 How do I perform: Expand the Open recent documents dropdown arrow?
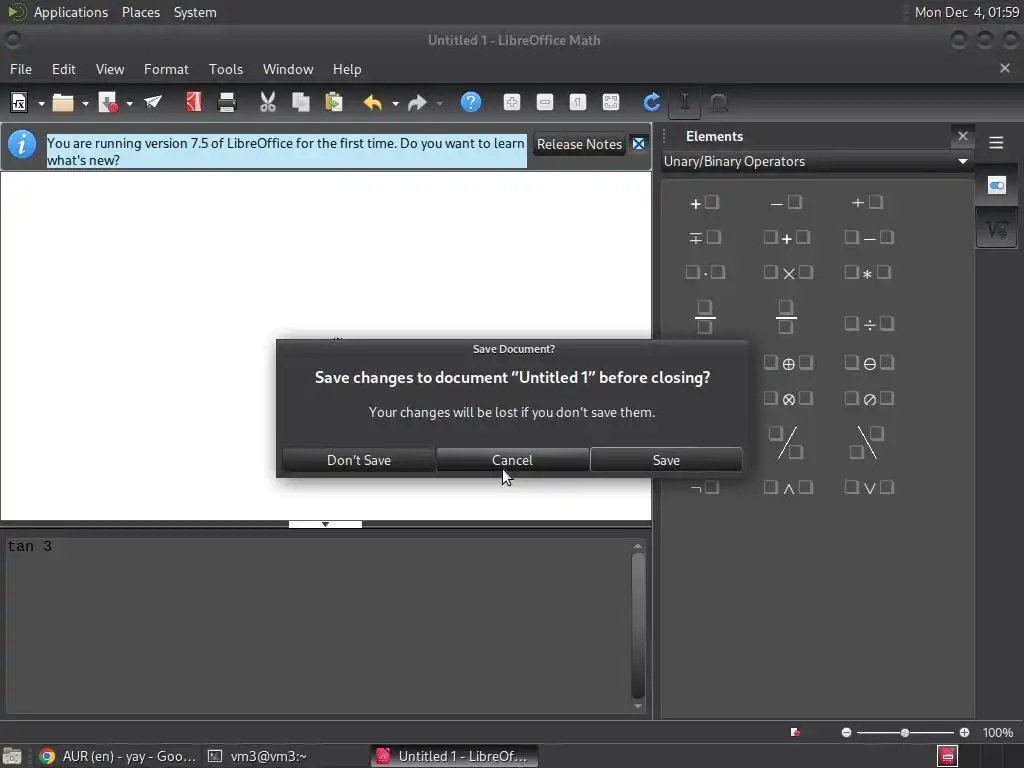point(85,103)
